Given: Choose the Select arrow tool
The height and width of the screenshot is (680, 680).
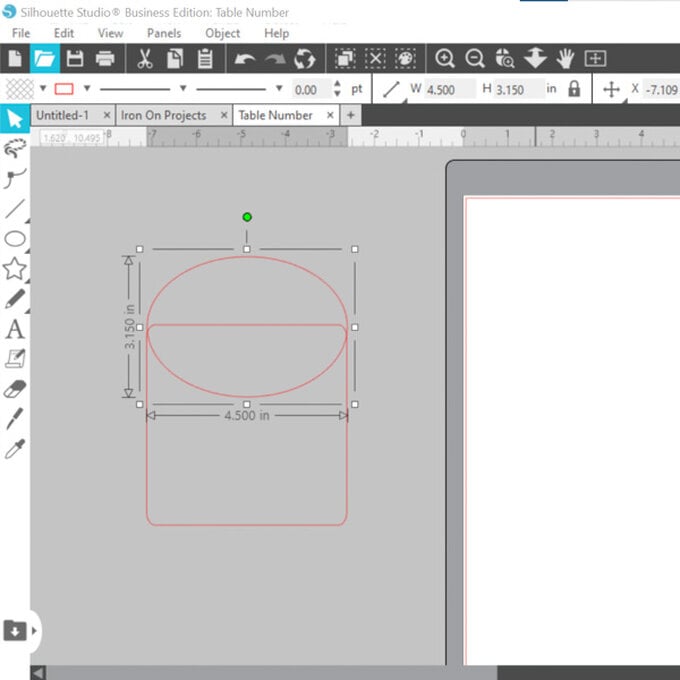Looking at the screenshot, I should 15,118.
